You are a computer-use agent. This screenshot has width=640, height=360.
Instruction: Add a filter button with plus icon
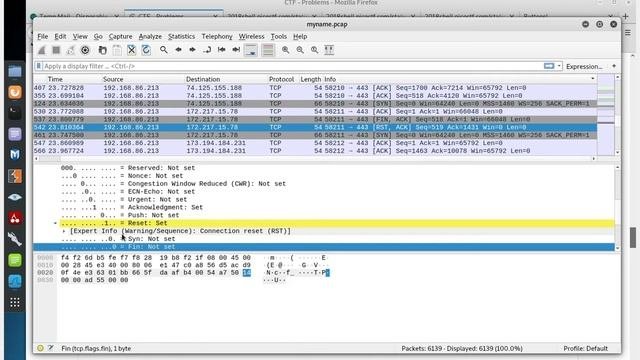click(614, 66)
